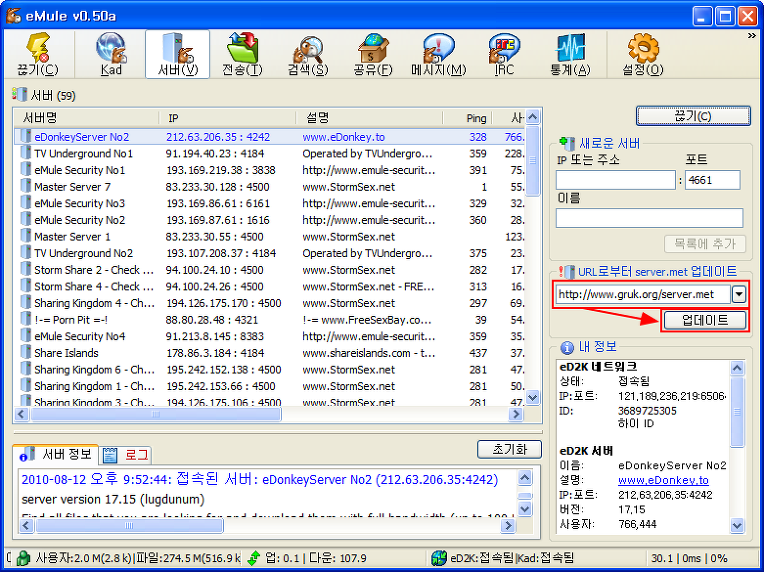Image resolution: width=764 pixels, height=572 pixels.
Task: Select the eMule Security No1 server row
Action: [x=270, y=170]
